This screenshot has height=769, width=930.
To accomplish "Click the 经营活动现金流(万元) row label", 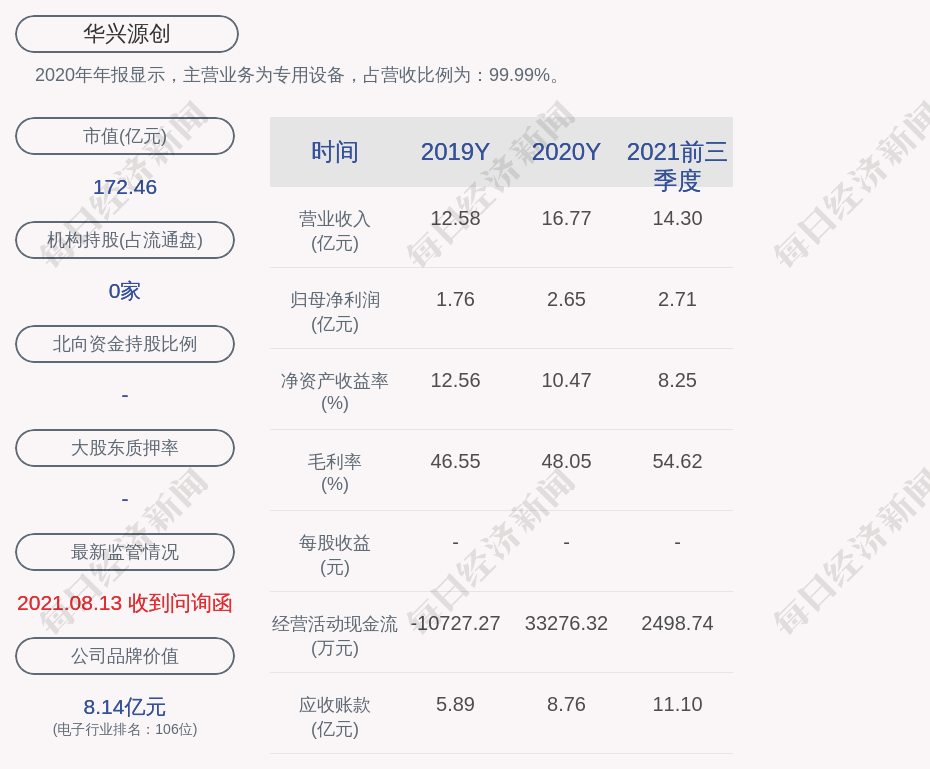I will (x=335, y=636).
